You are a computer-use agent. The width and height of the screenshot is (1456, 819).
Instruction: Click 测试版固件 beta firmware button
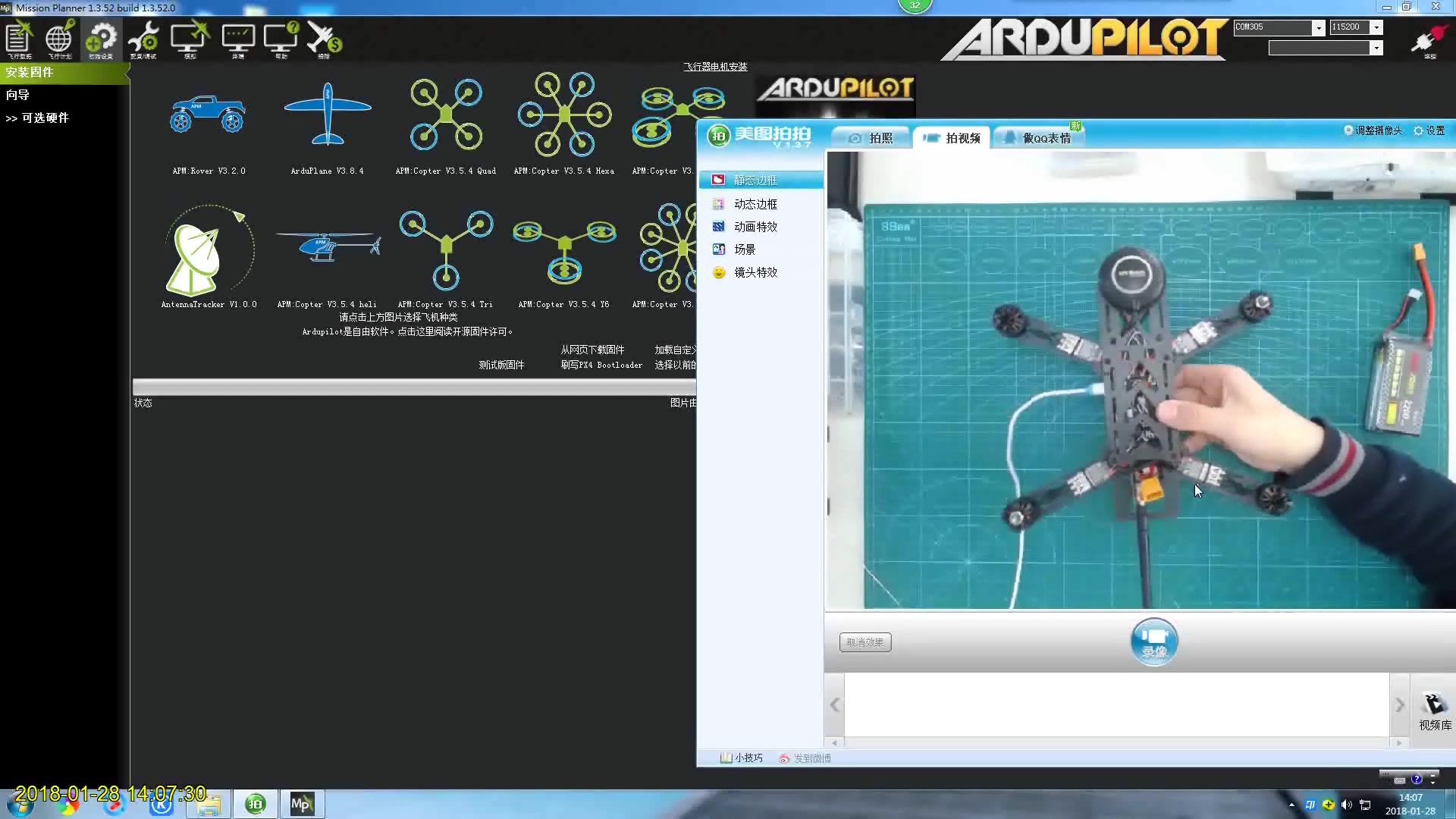501,365
